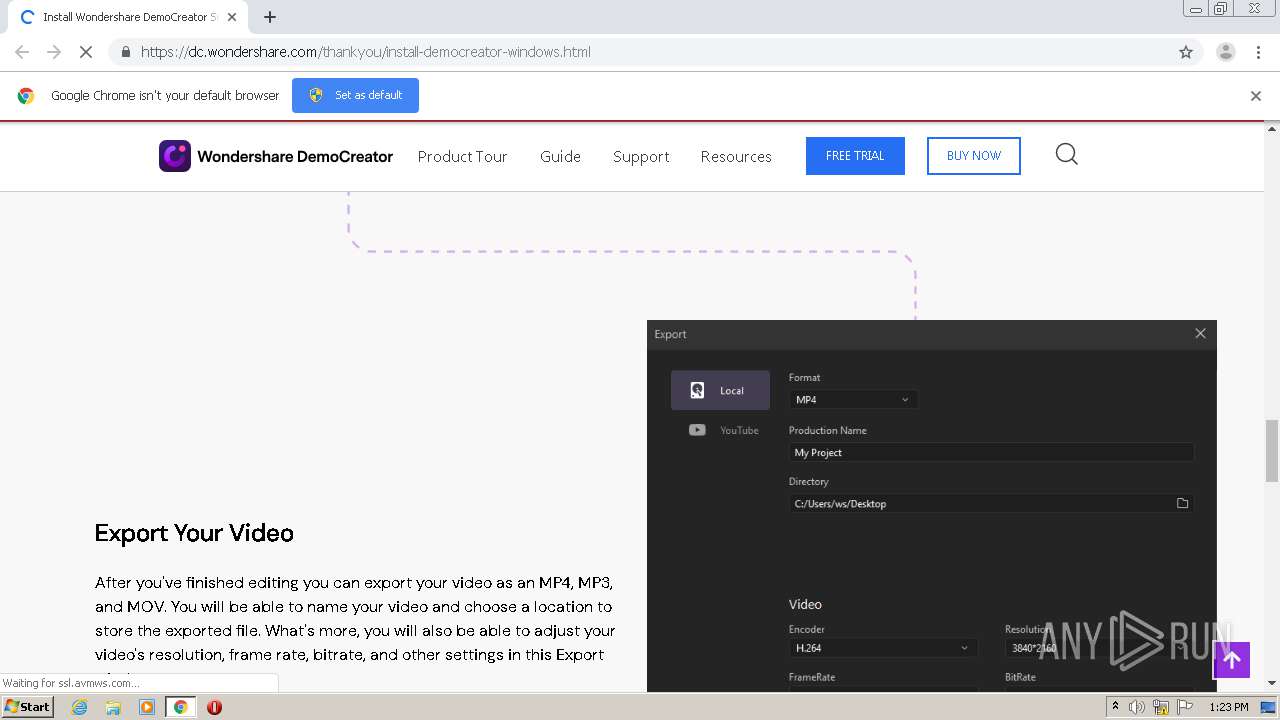Click the network status tray icon
1280x720 pixels.
(x=1161, y=707)
